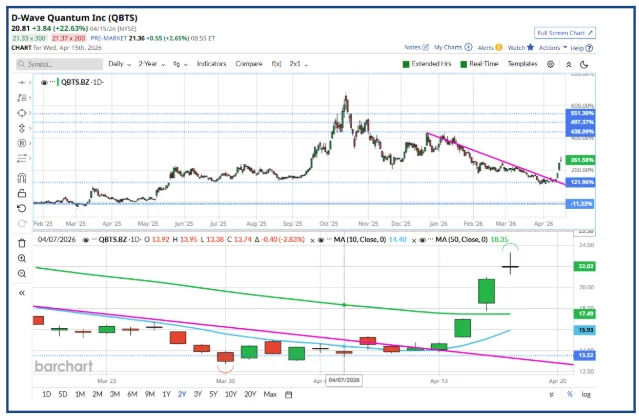Open upper chart QBTS.BZ more options dots
639x416 pixels.
(52, 82)
